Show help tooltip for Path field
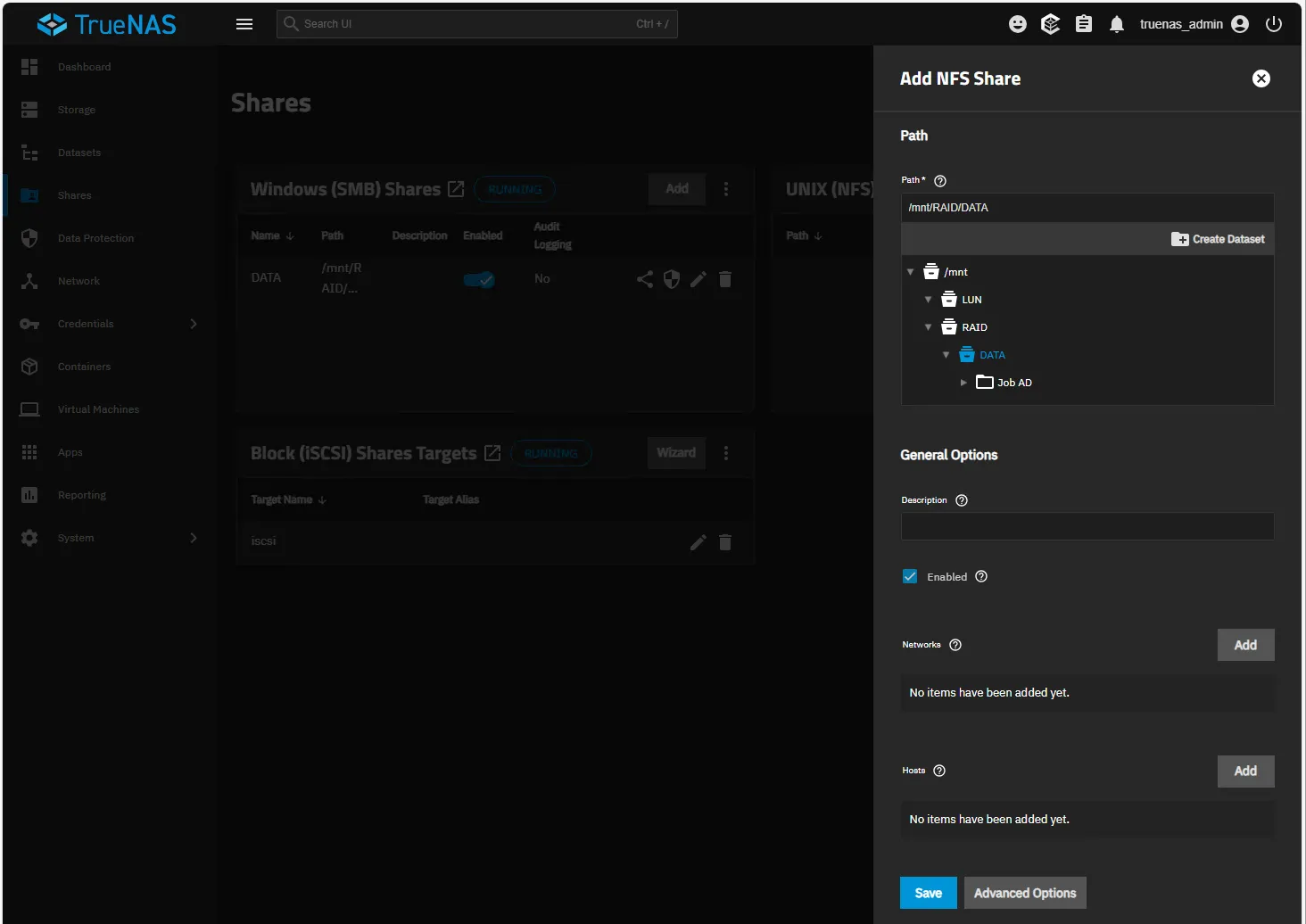Viewport: 1306px width, 924px height. [939, 181]
